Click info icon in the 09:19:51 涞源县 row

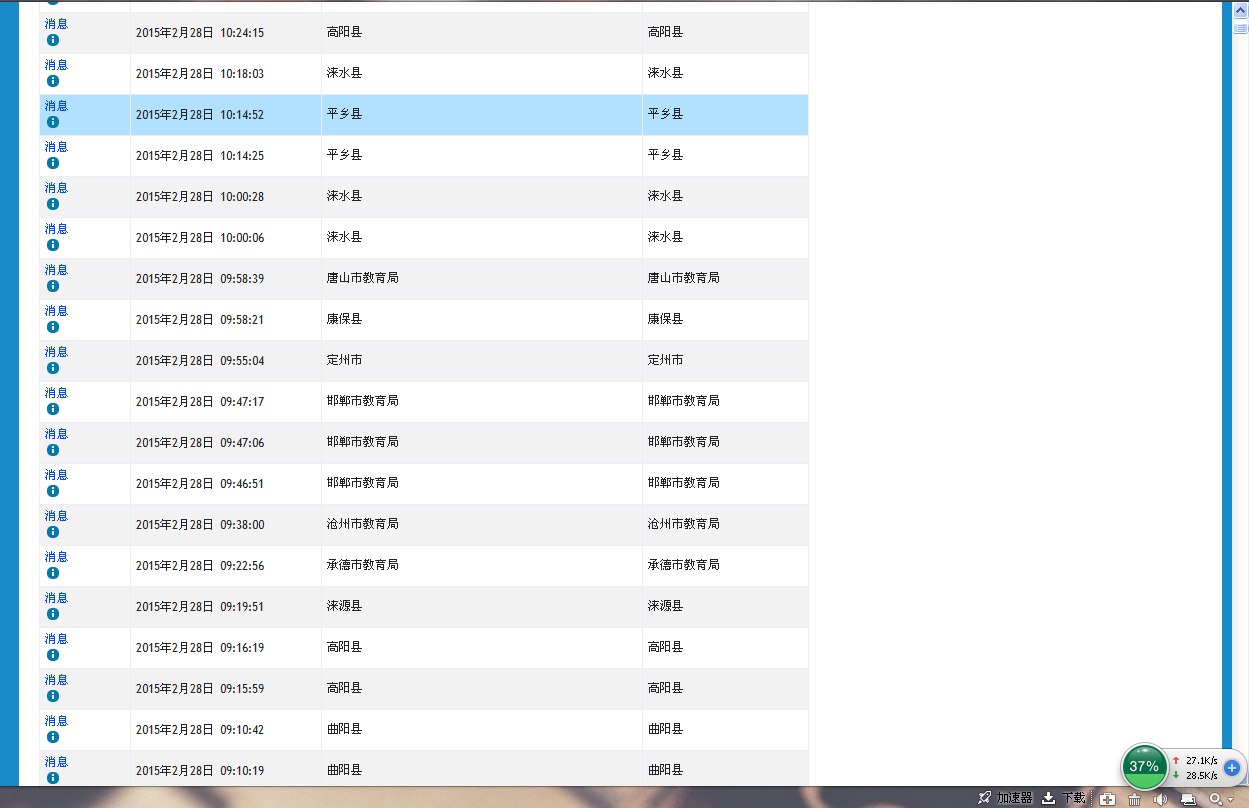click(x=53, y=614)
